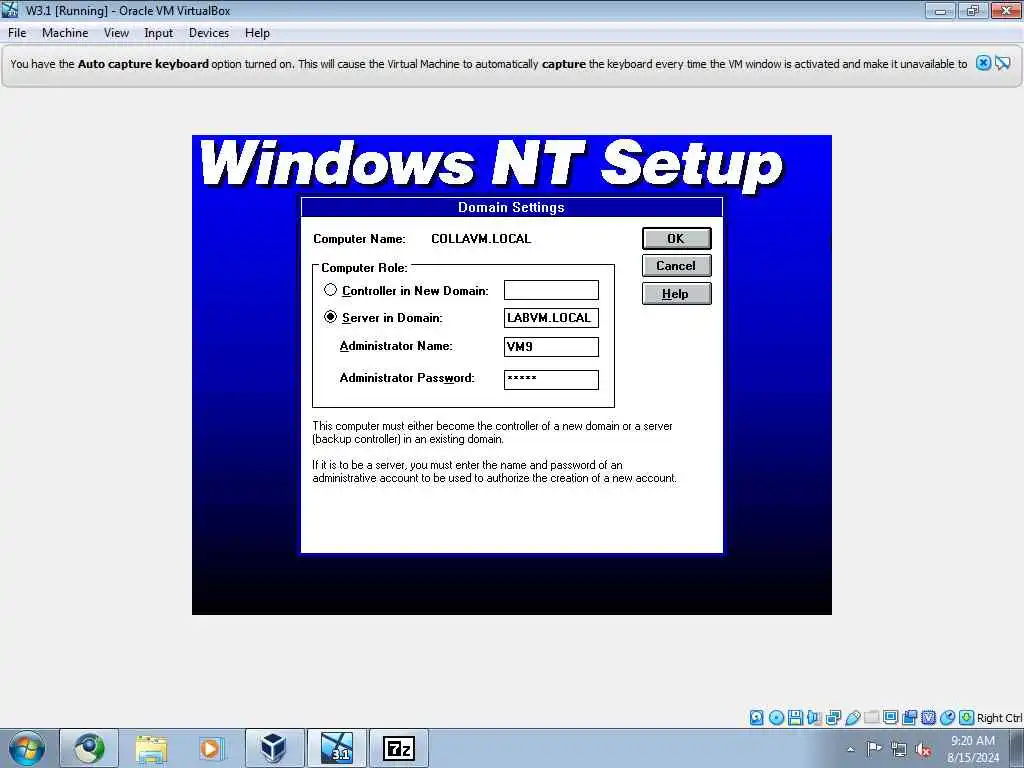Click the VirtualBox window title icon
This screenshot has height=768, width=1024.
10,10
